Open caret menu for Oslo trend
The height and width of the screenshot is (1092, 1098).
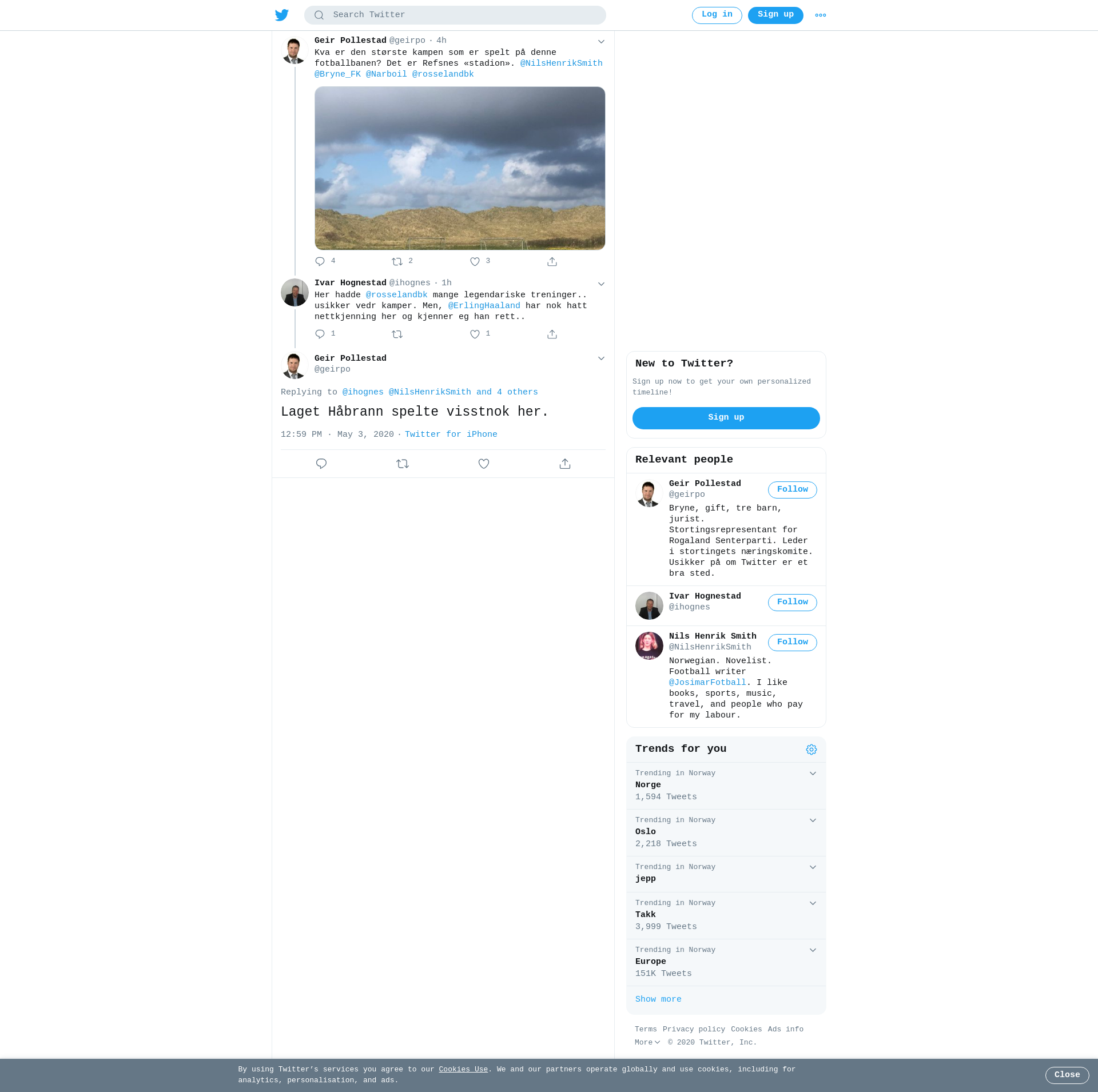coord(813,820)
